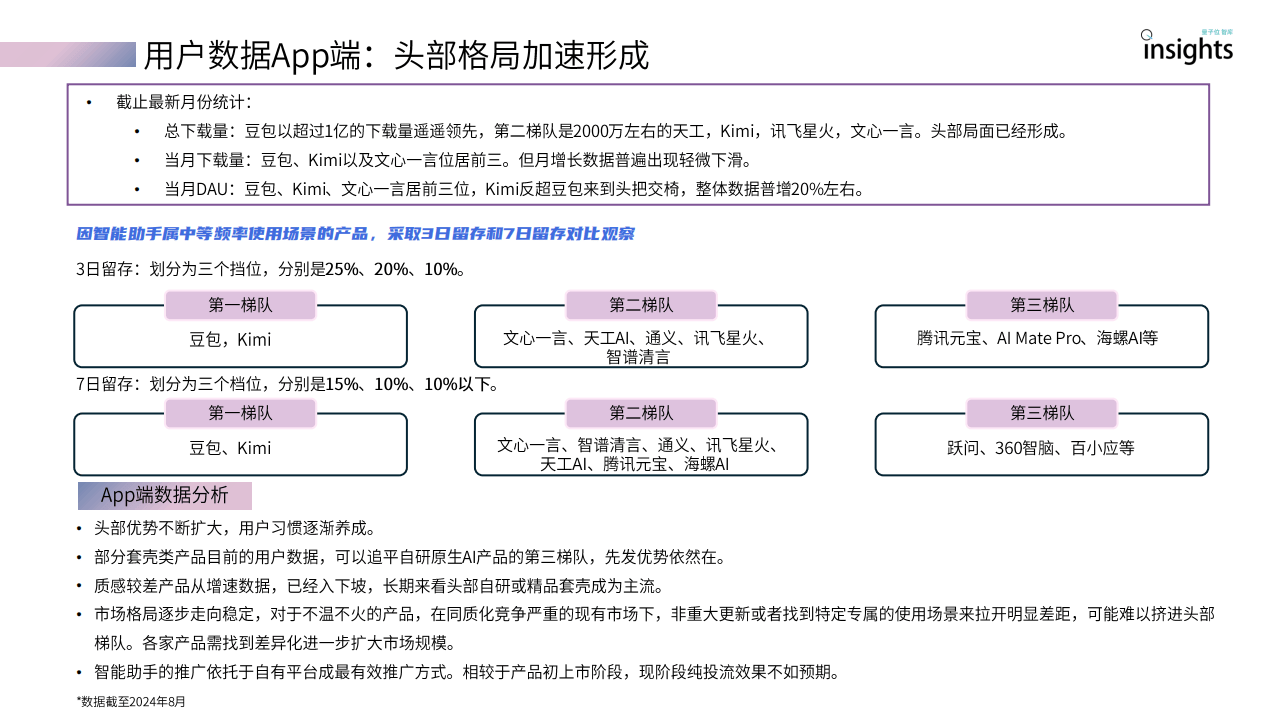Click the line 截止最新月份统计：
1280x720 pixels.
[184, 102]
